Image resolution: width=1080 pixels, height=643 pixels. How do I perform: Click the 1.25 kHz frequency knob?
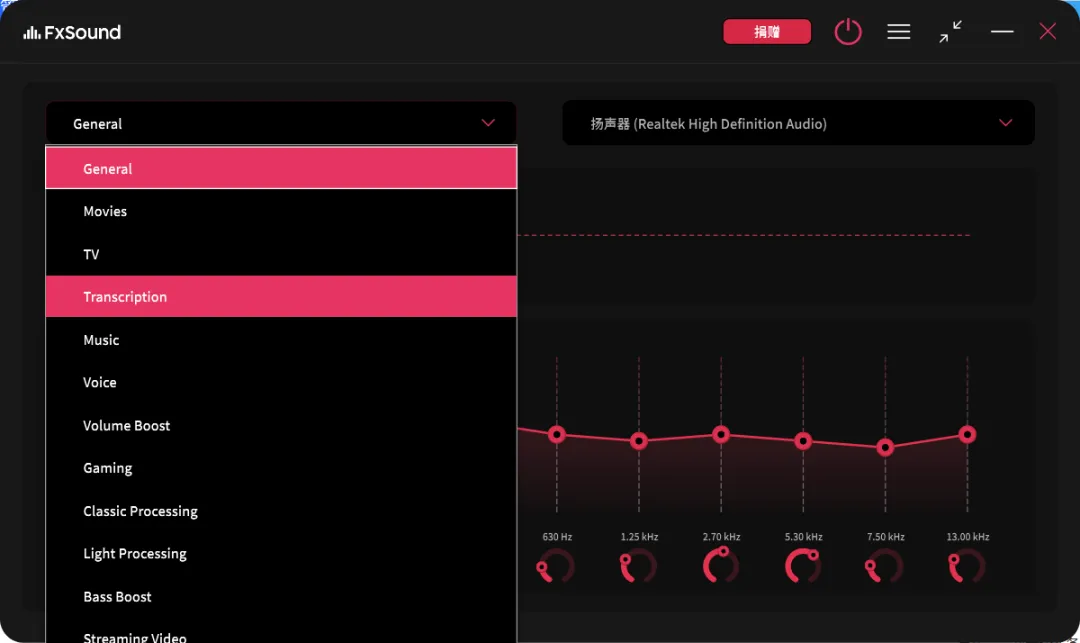(638, 567)
